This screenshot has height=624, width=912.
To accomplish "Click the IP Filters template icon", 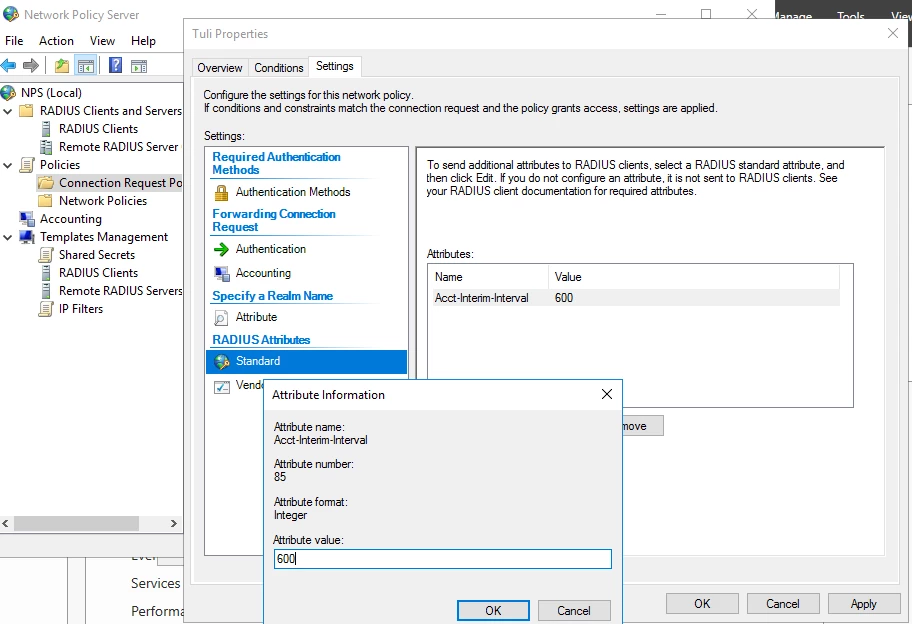I will click(46, 309).
